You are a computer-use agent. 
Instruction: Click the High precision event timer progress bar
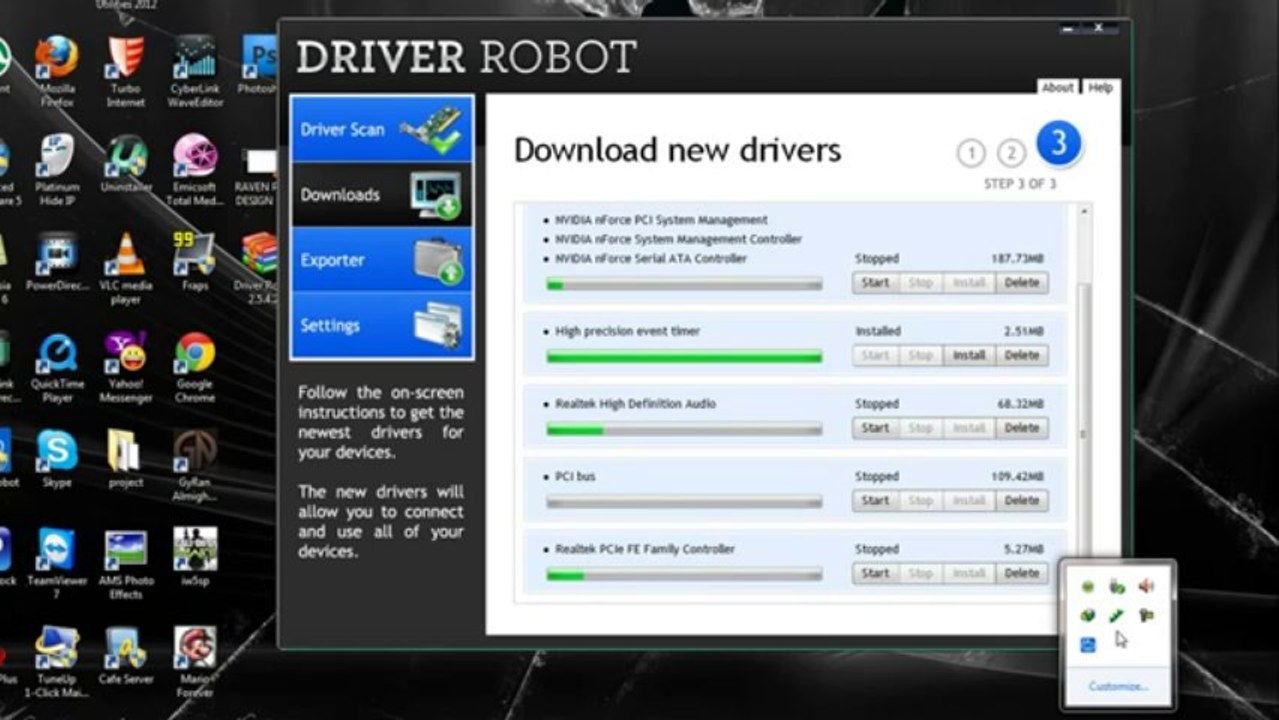[684, 357]
